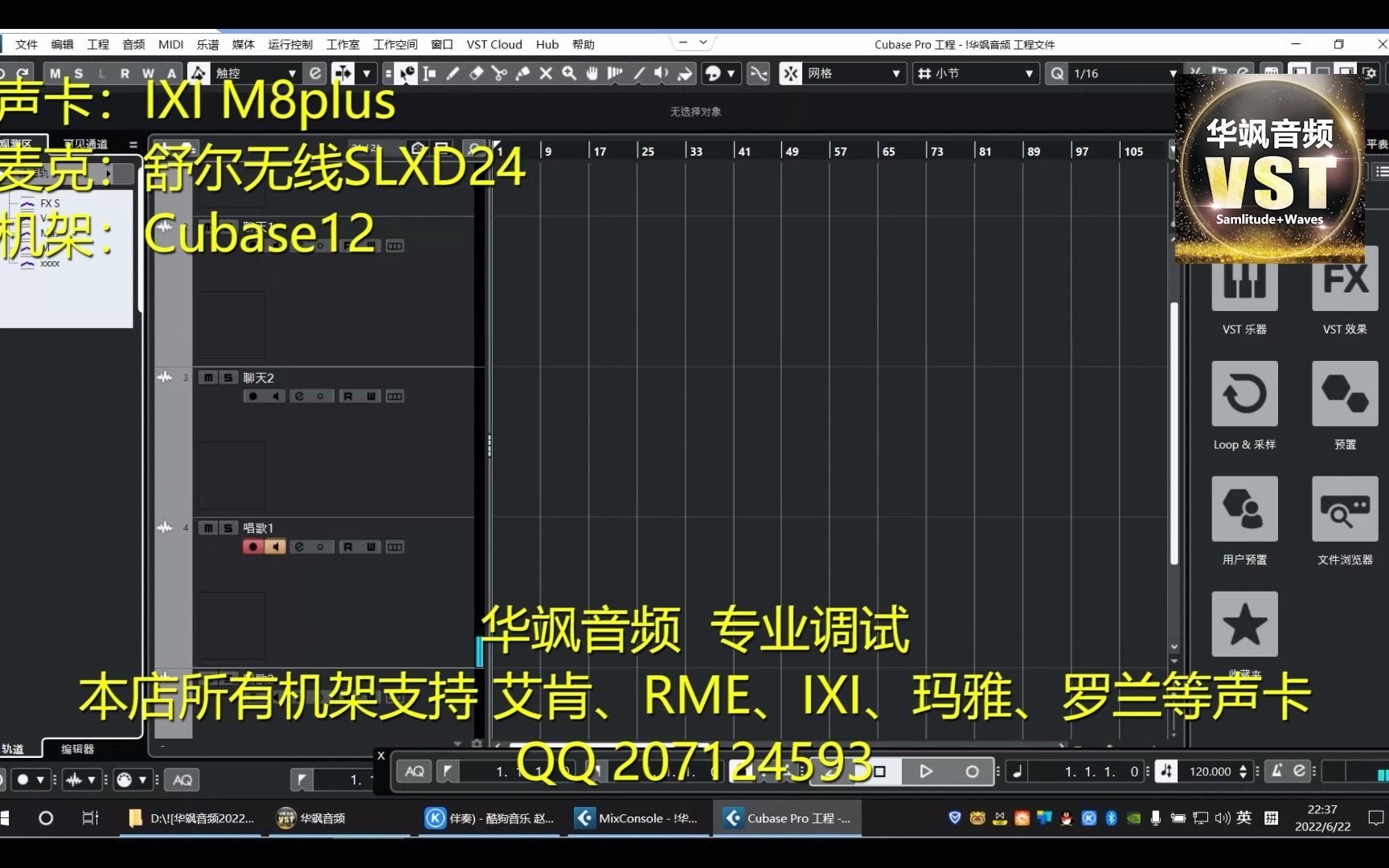This screenshot has height=868, width=1389.
Task: Select the Mute tool from the toolbar
Action: [x=545, y=73]
